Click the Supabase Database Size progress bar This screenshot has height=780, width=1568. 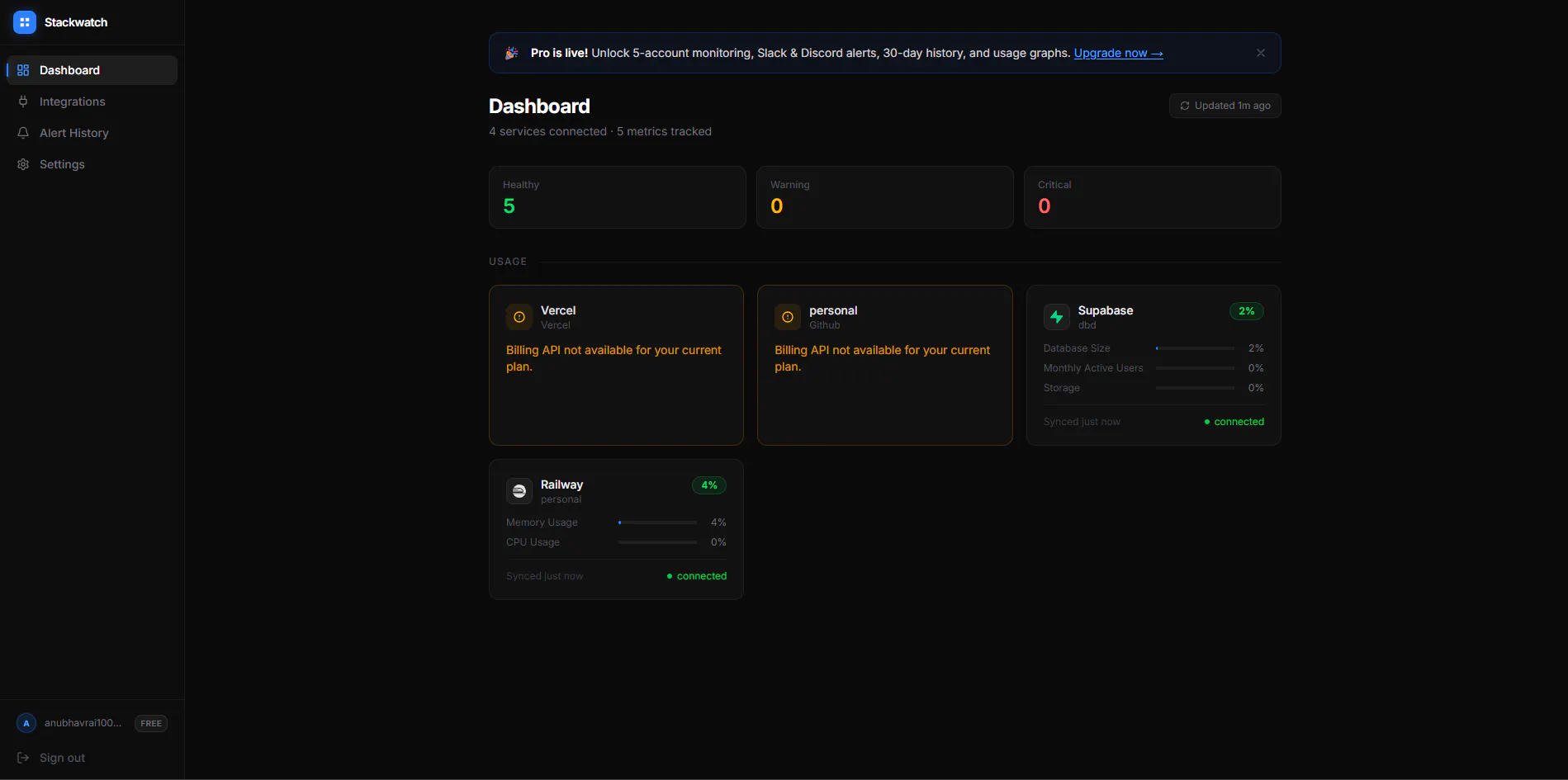pyautogui.click(x=1196, y=348)
